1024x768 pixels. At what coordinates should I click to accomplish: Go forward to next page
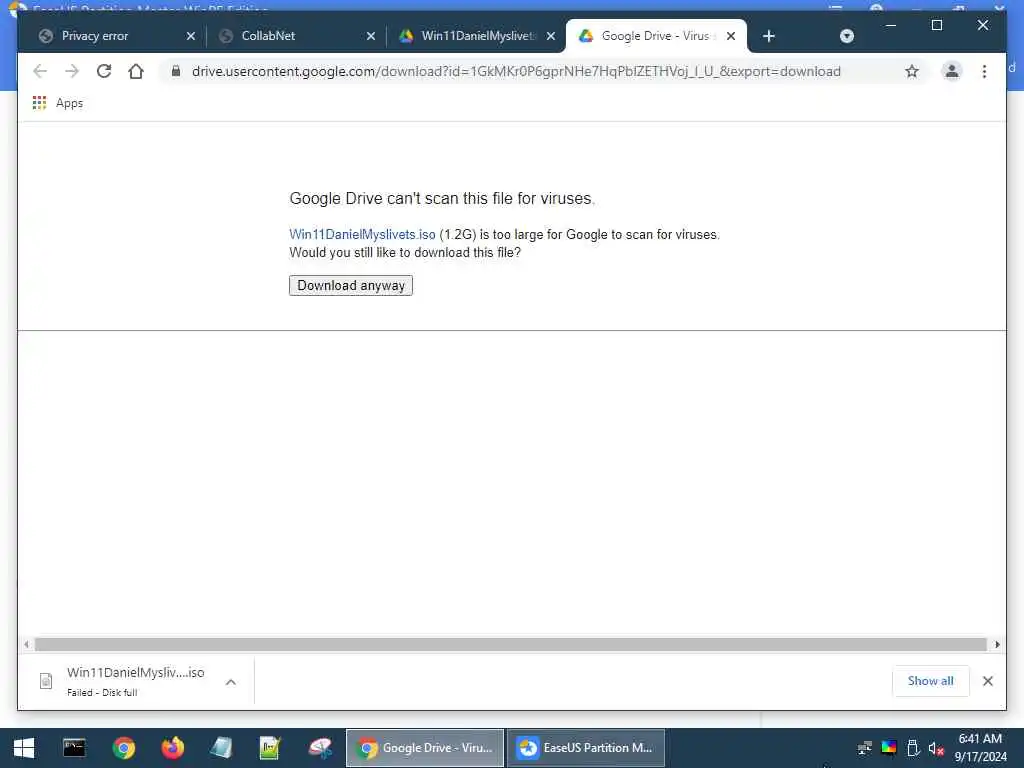pyautogui.click(x=72, y=71)
